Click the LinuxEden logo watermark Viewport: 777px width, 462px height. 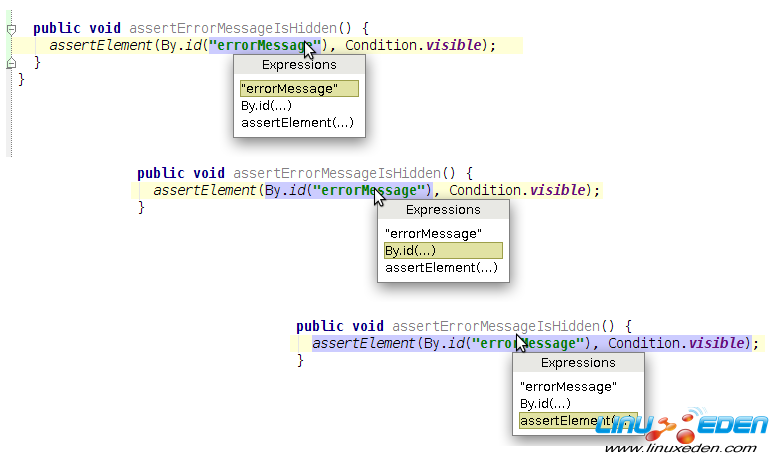(682, 426)
